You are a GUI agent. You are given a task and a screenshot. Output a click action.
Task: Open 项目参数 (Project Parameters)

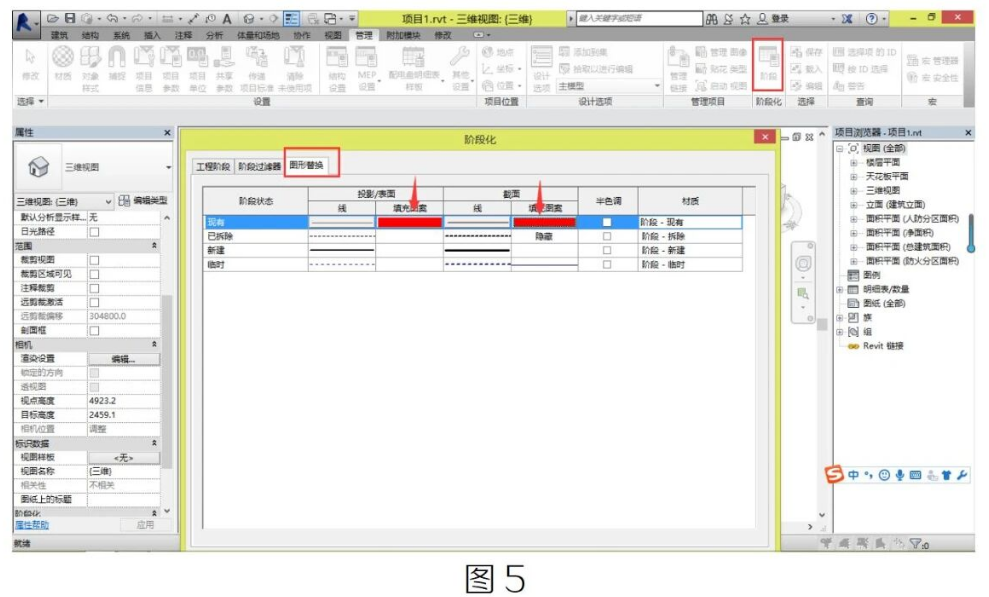pos(170,68)
